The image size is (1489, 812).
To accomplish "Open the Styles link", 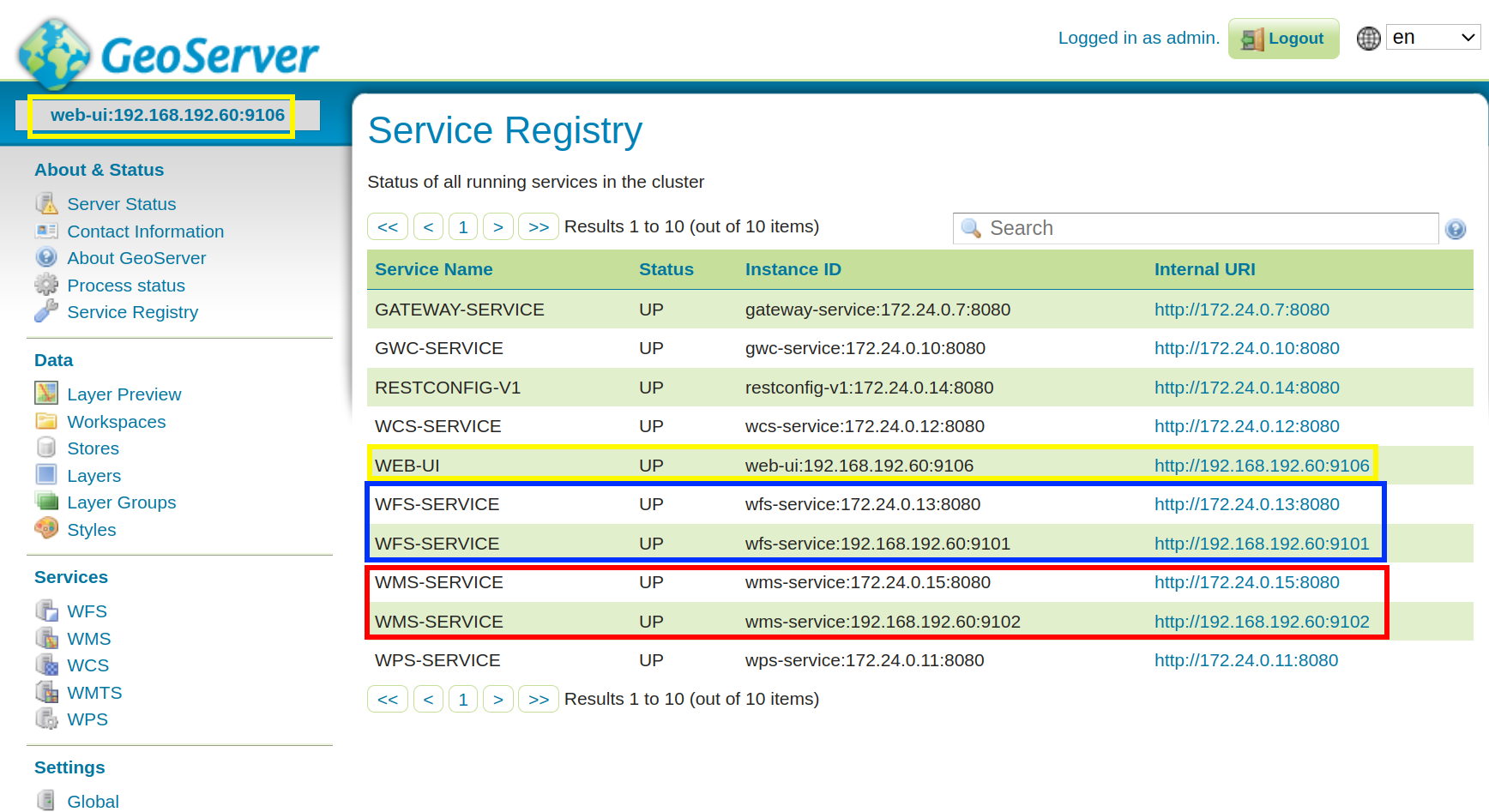I will 92,530.
